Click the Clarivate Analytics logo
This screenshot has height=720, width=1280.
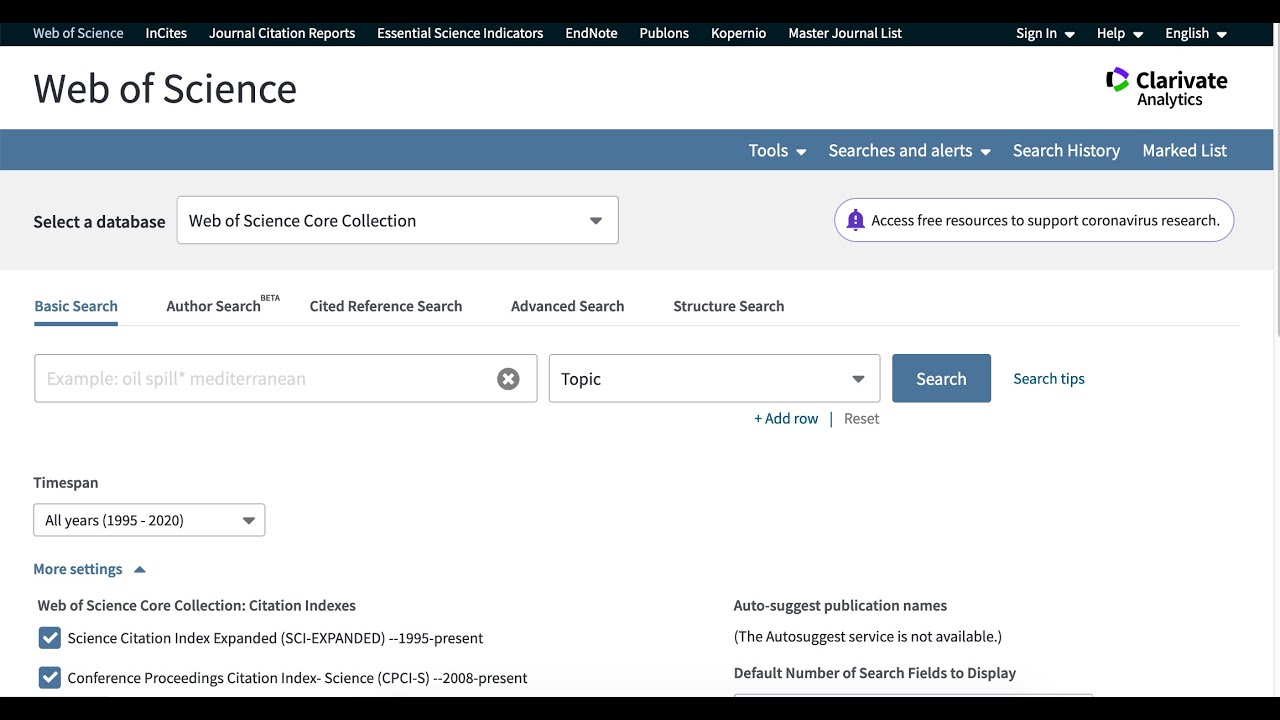point(1166,88)
